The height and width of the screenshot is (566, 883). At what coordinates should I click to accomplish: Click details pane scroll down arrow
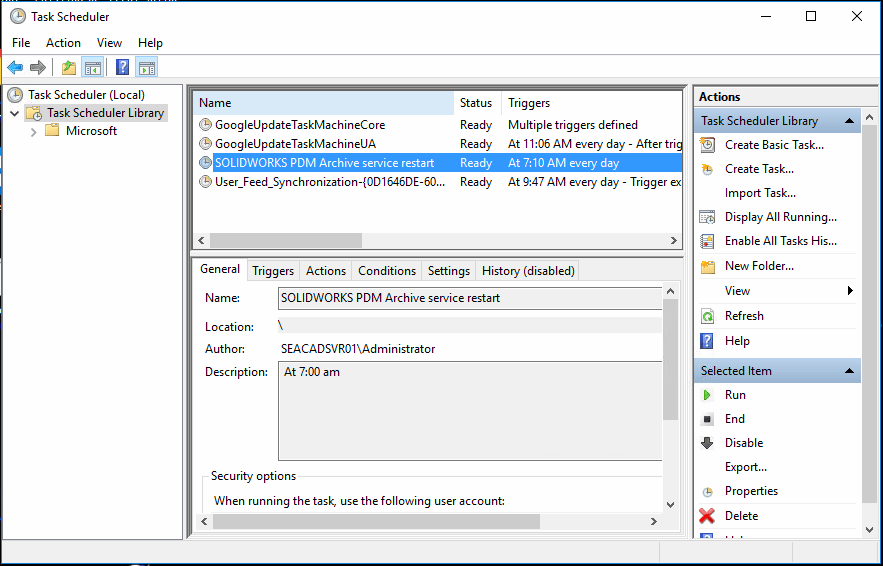pyautogui.click(x=670, y=505)
